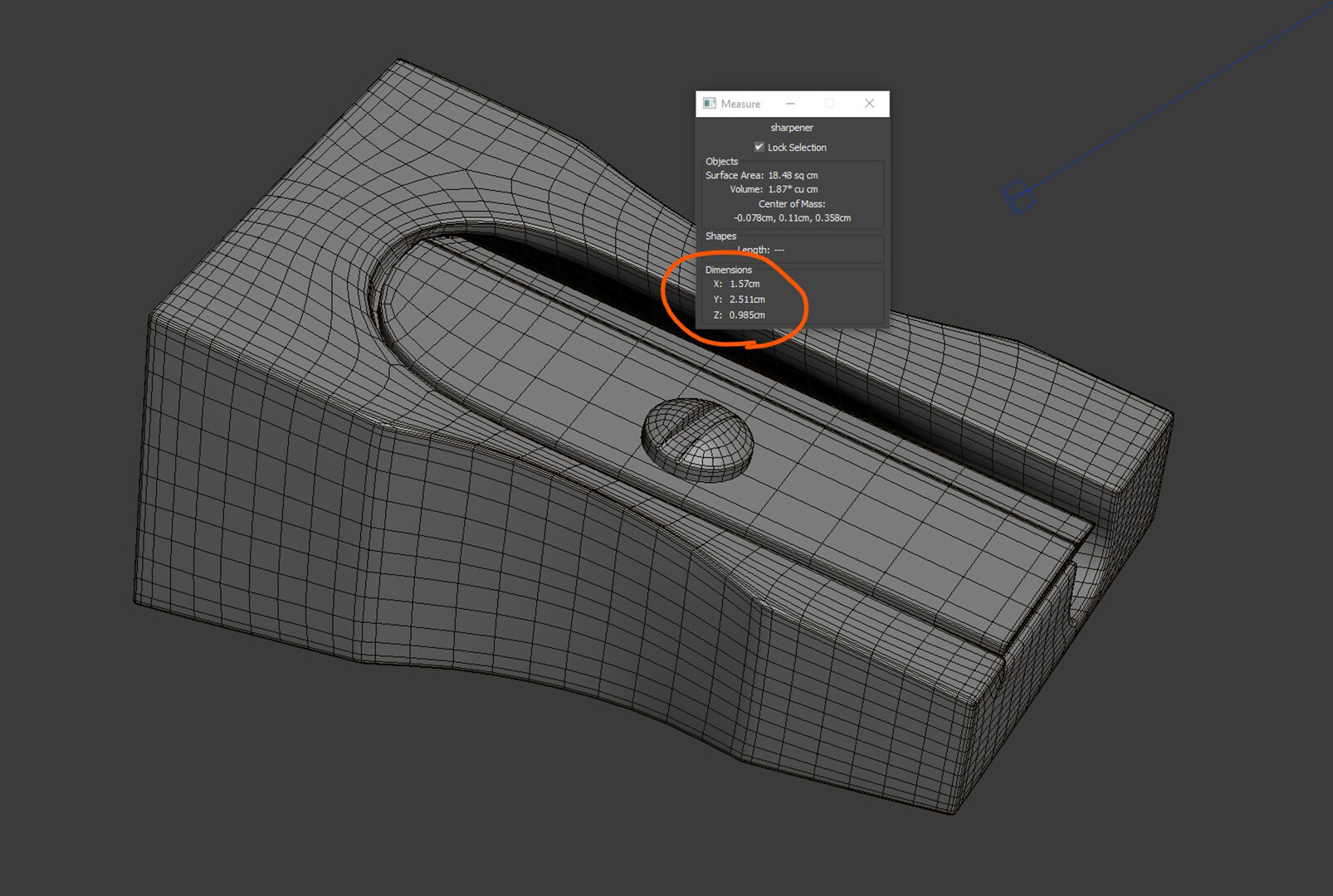Click the Measure window icon
This screenshot has height=896, width=1333.
click(x=710, y=103)
